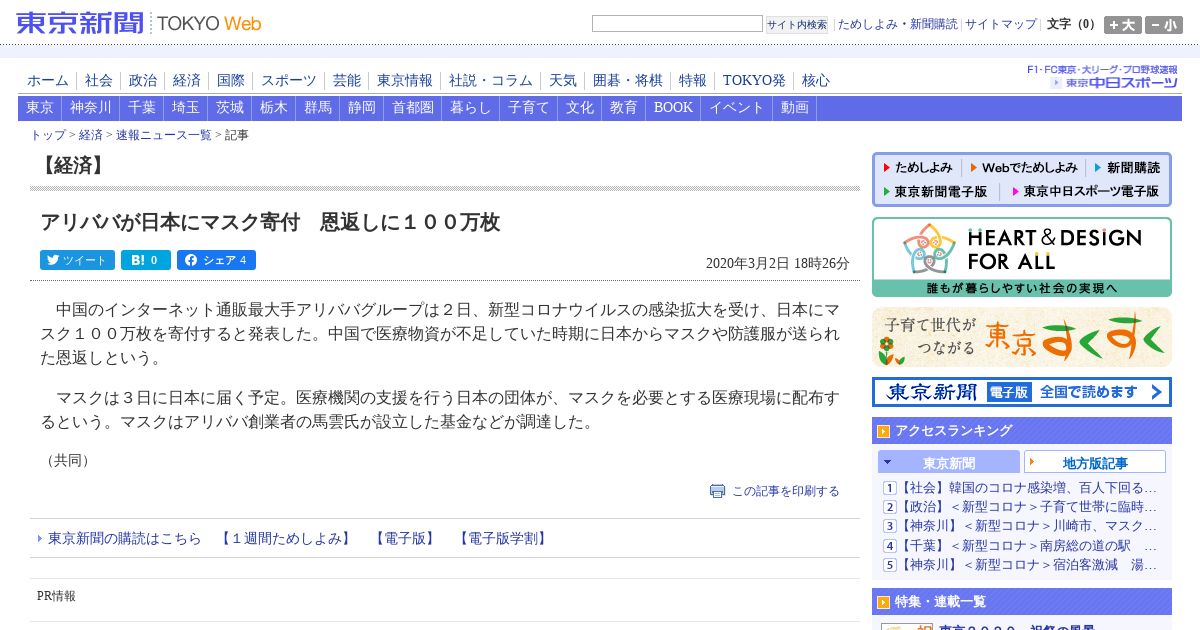Select 神奈川 in the regional bar
Viewport: 1200px width, 630px height.
pos(91,108)
